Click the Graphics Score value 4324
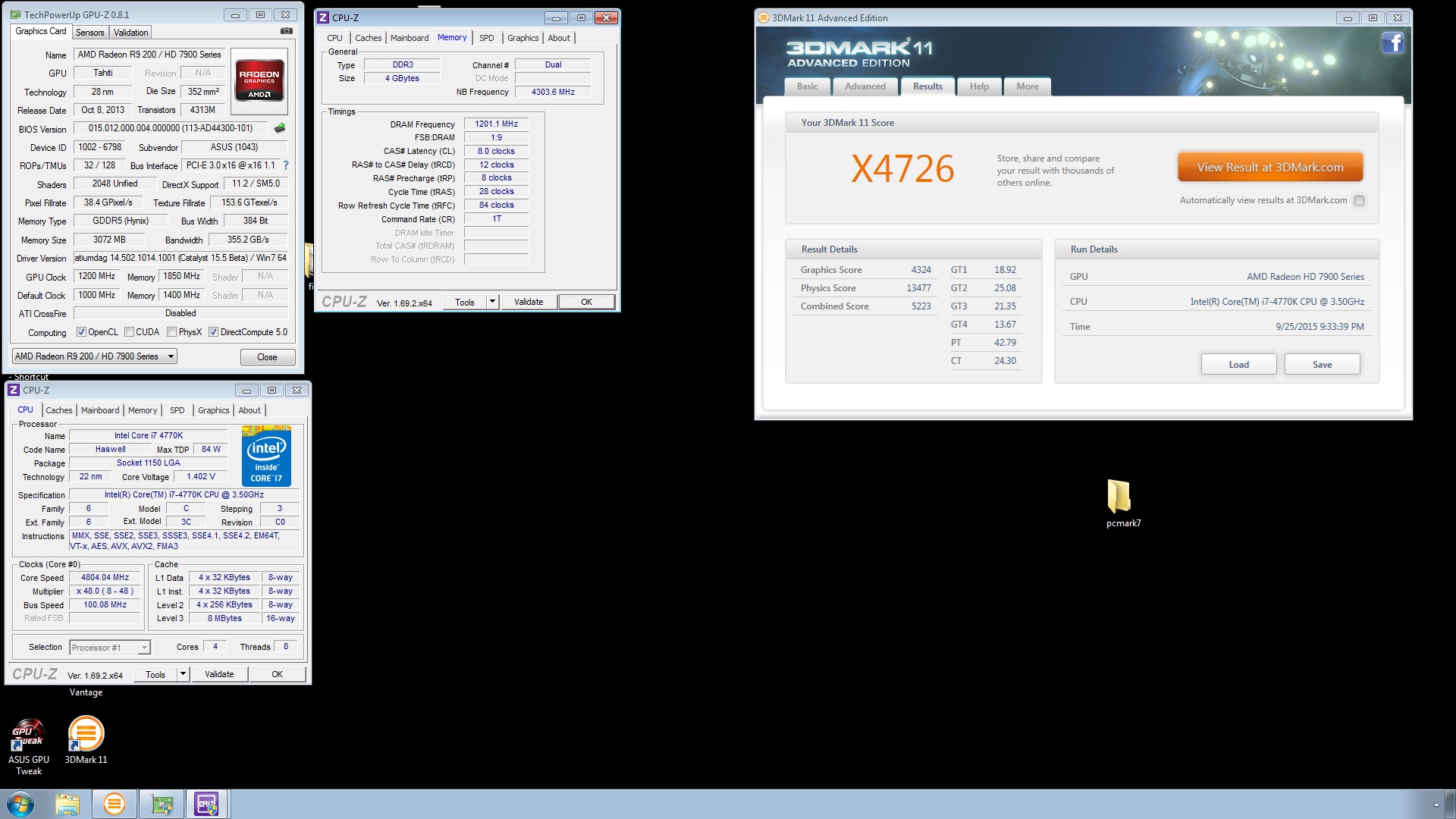This screenshot has width=1456, height=819. pos(921,270)
